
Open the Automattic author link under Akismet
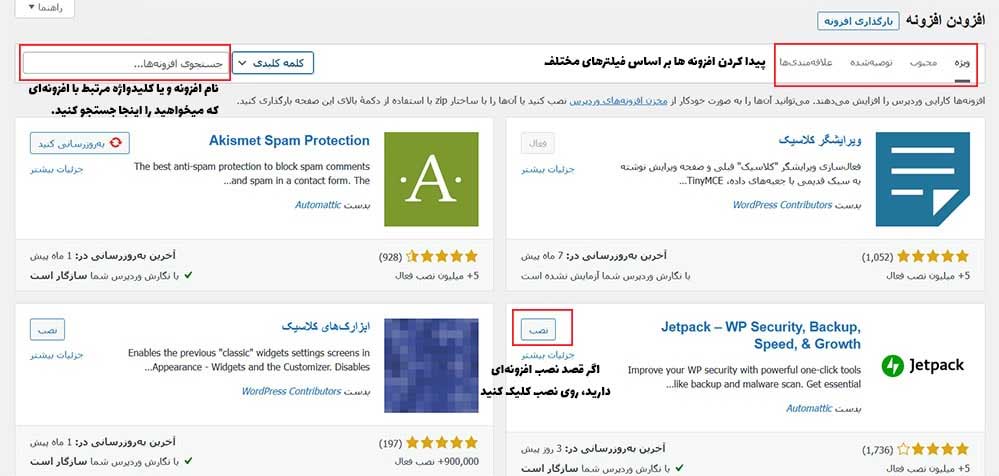click(x=318, y=205)
